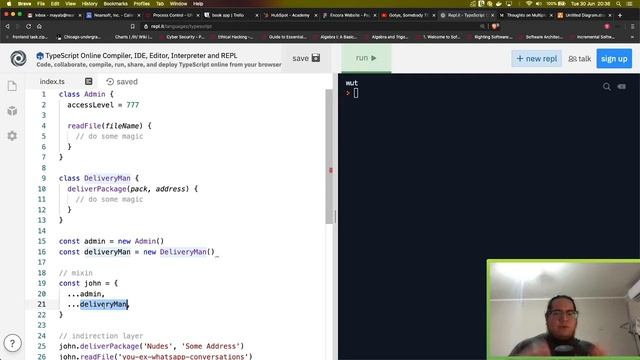The width and height of the screenshot is (640, 360).
Task: Open the help question mark
Action: click(13, 343)
